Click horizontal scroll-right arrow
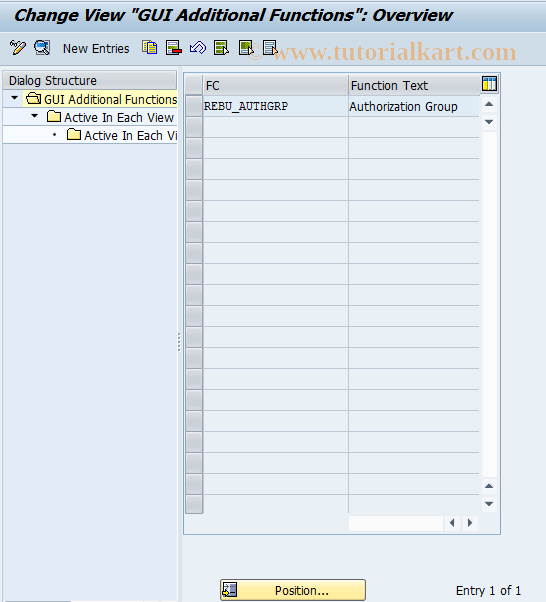 pyautogui.click(x=470, y=523)
